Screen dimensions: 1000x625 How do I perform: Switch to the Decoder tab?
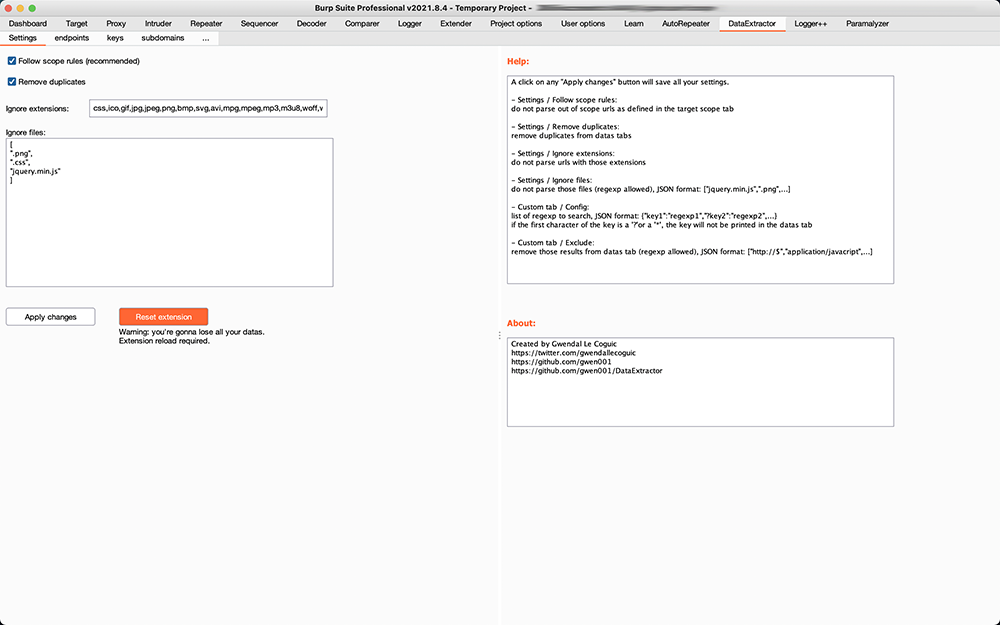(x=311, y=24)
